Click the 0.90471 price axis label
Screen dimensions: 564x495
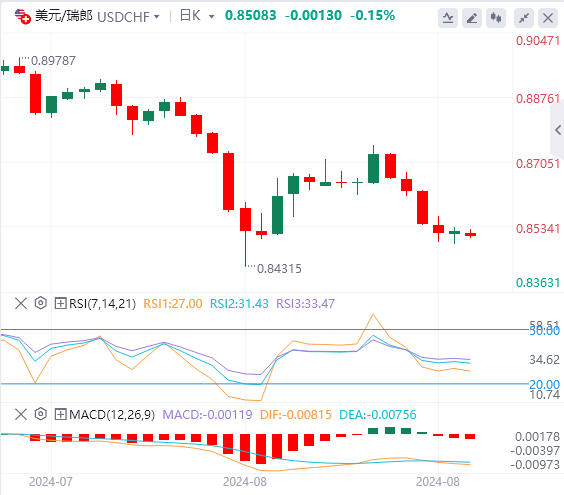[538, 41]
